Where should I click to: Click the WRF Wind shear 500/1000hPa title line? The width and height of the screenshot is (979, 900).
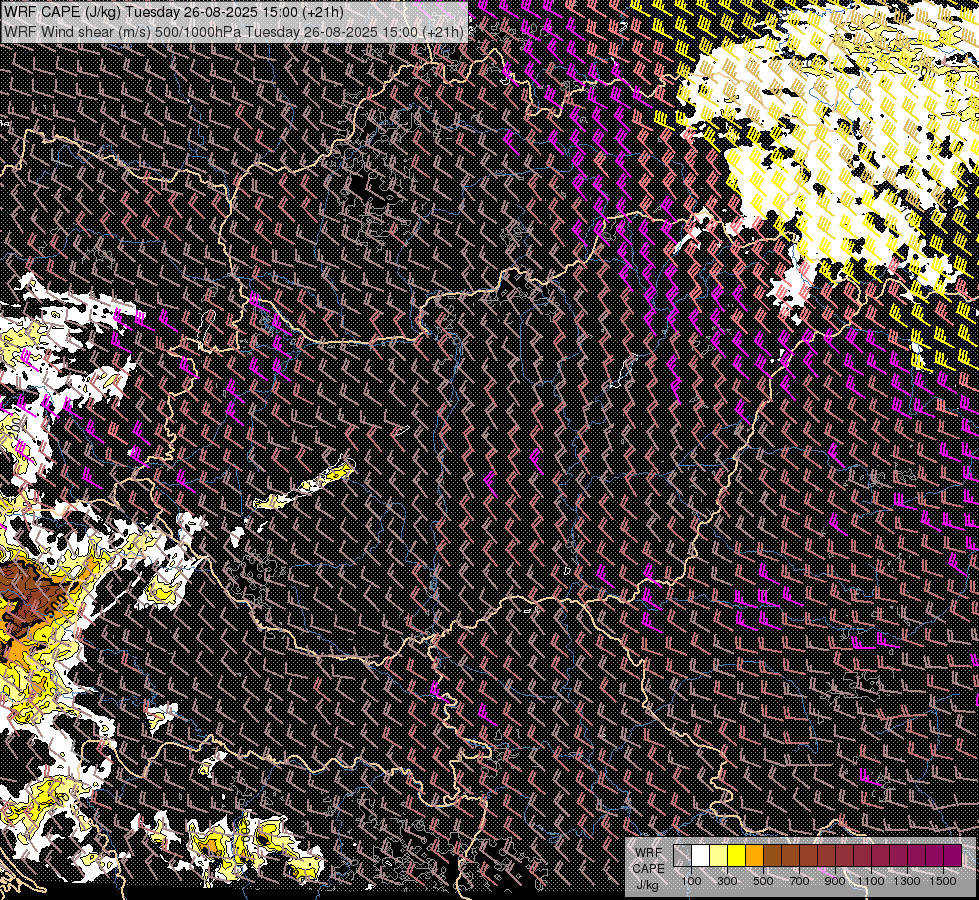[234, 32]
